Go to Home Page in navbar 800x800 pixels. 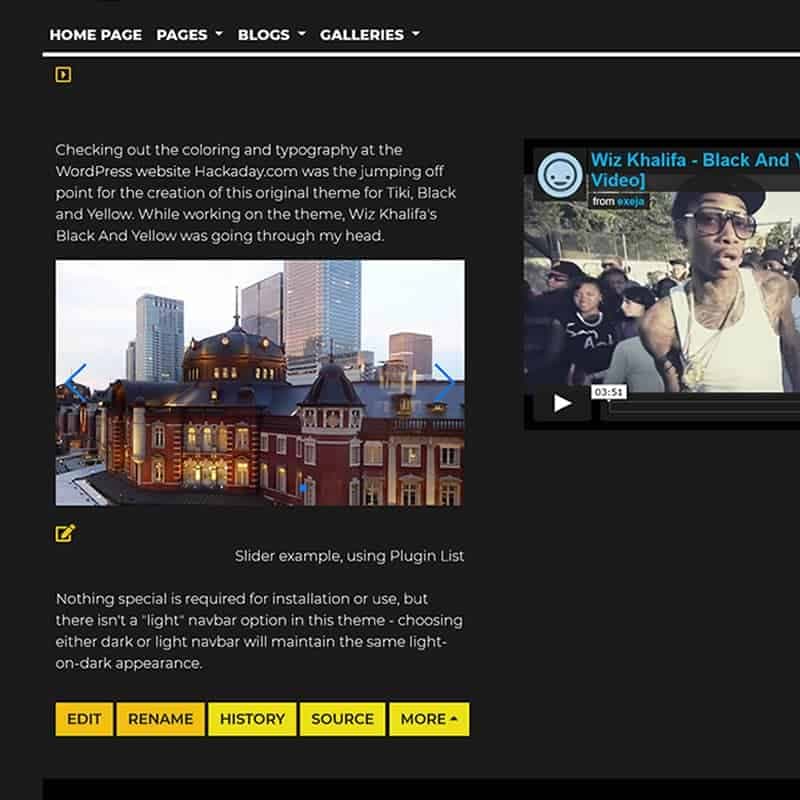[x=95, y=34]
